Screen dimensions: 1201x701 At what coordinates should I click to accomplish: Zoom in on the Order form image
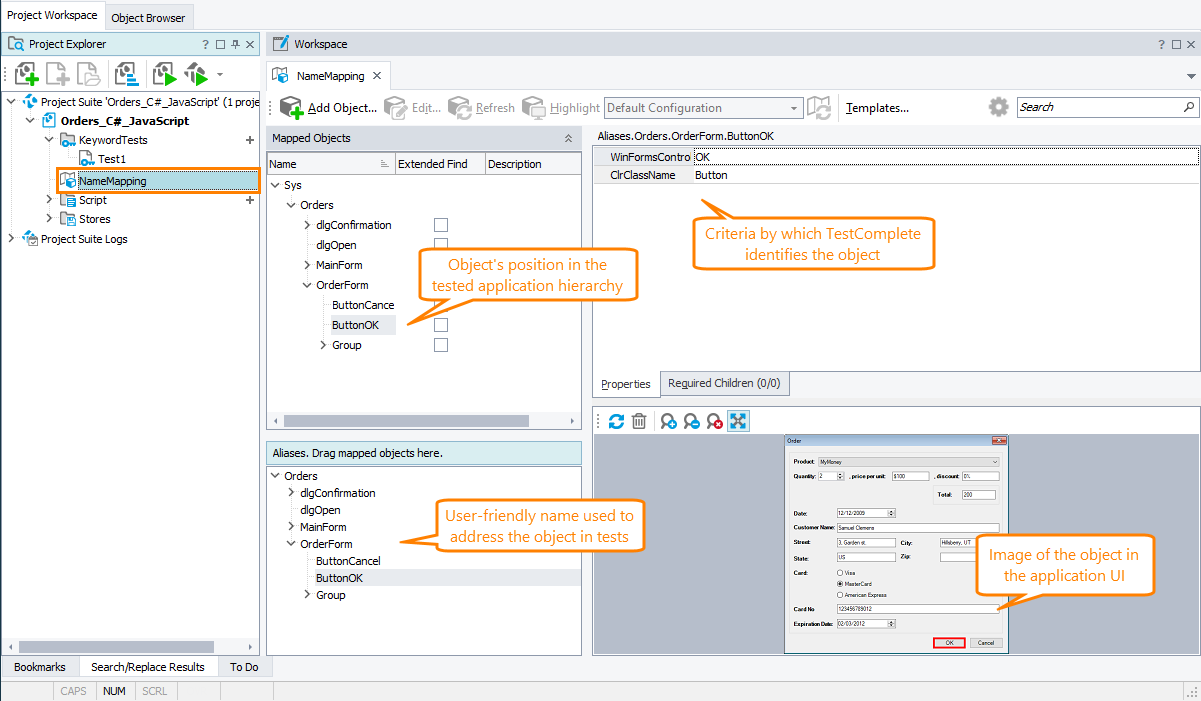(x=668, y=421)
